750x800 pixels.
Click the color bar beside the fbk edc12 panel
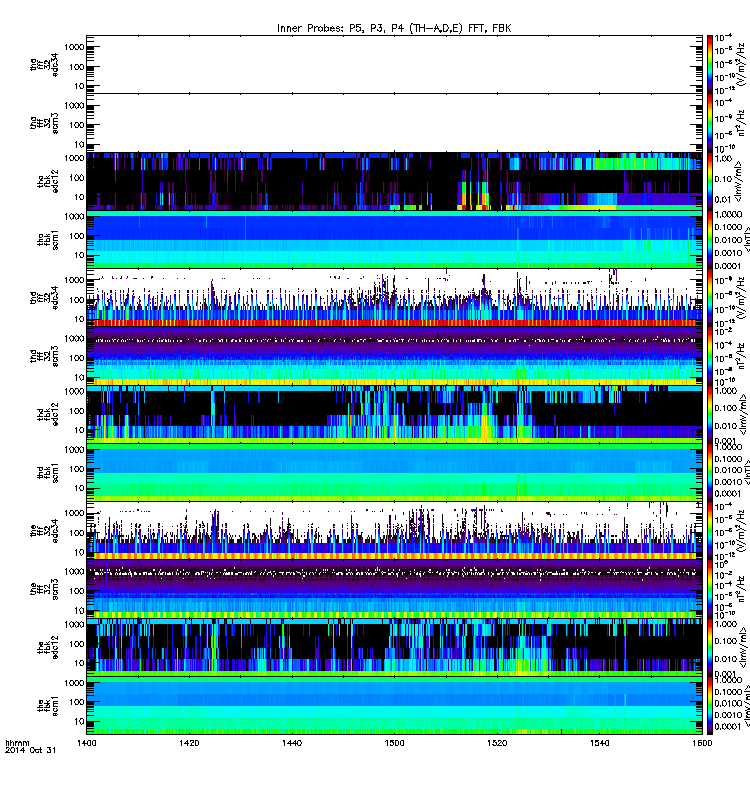coord(710,648)
